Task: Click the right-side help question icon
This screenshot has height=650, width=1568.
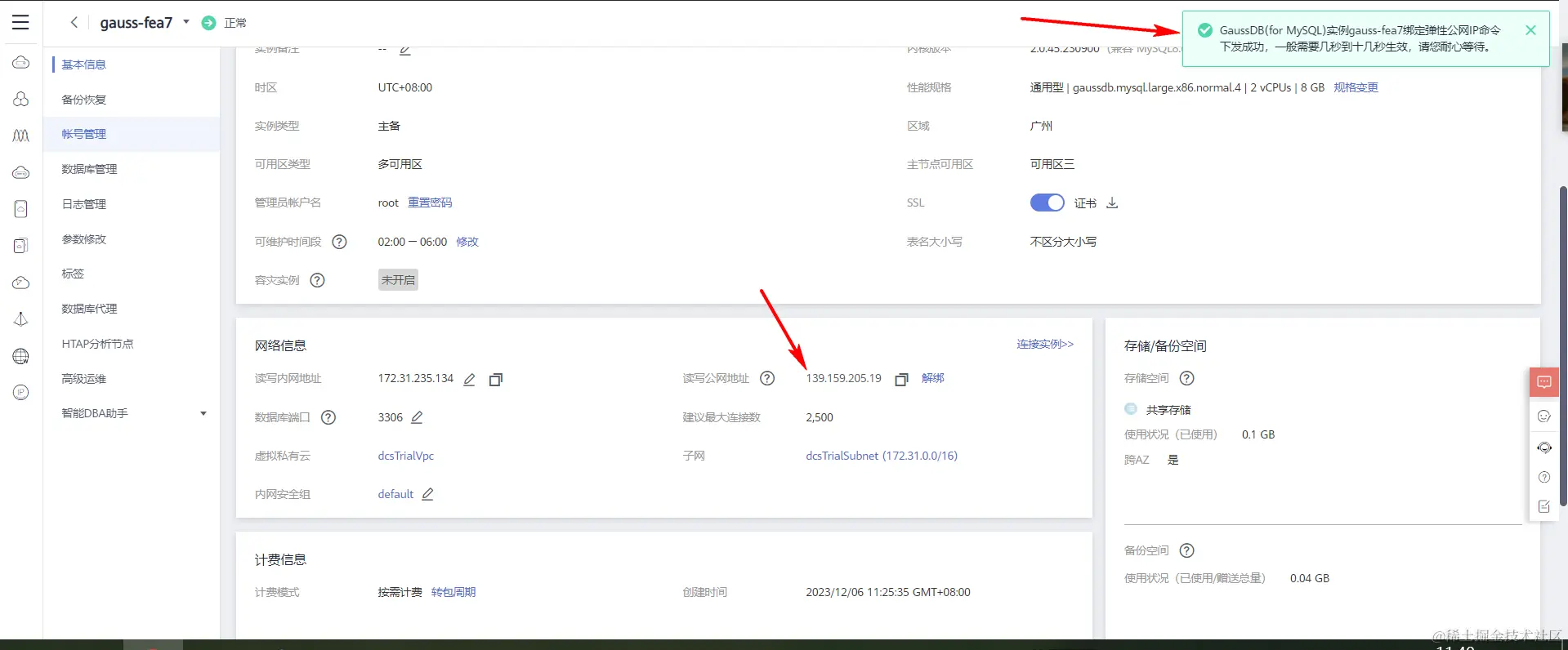Action: pyautogui.click(x=1544, y=477)
